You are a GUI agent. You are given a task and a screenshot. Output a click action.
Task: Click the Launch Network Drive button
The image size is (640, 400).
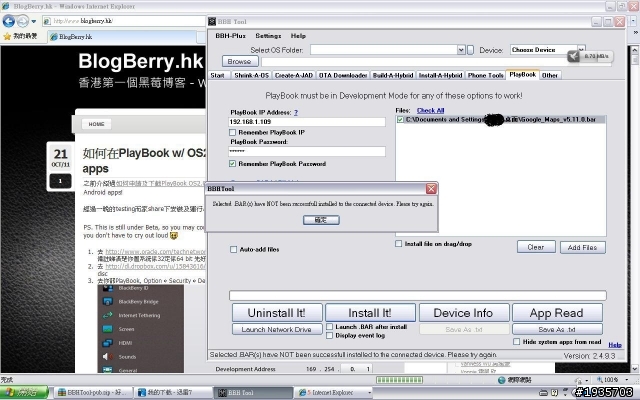pyautogui.click(x=277, y=329)
